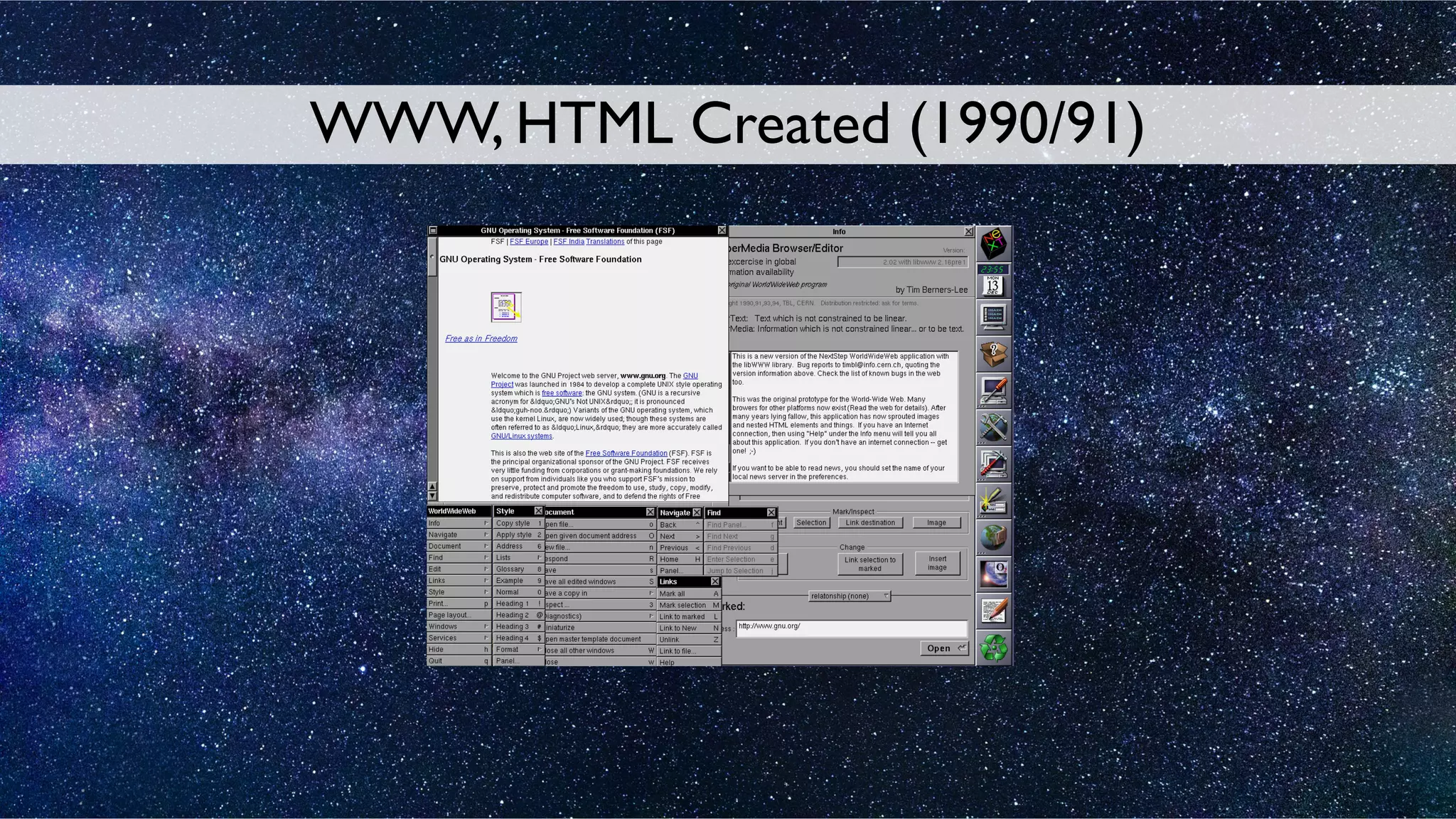Screen dimensions: 1456x819
Task: Choose Mark selection in the Links menu
Action: tap(689, 605)
